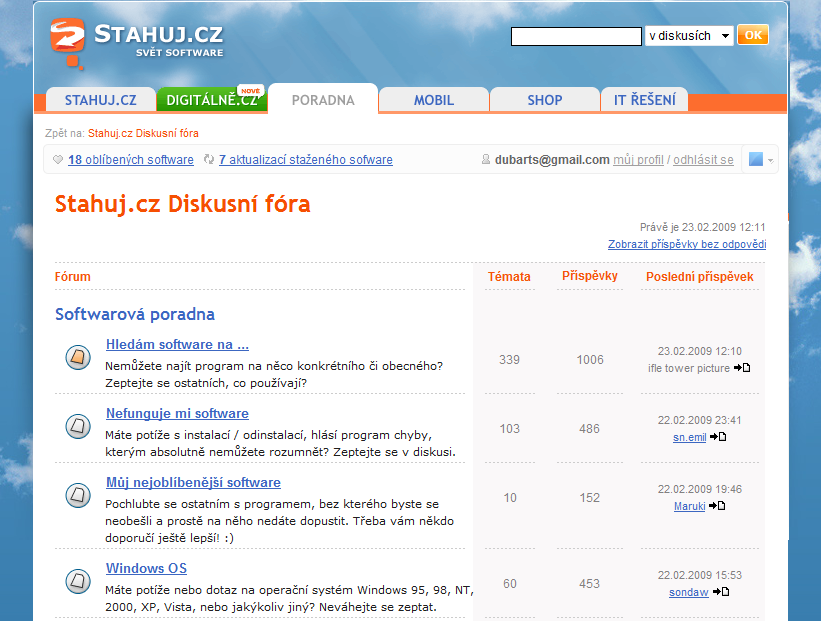The height and width of the screenshot is (621, 821).
Task: Open user profile sondaw
Action: pos(689,592)
